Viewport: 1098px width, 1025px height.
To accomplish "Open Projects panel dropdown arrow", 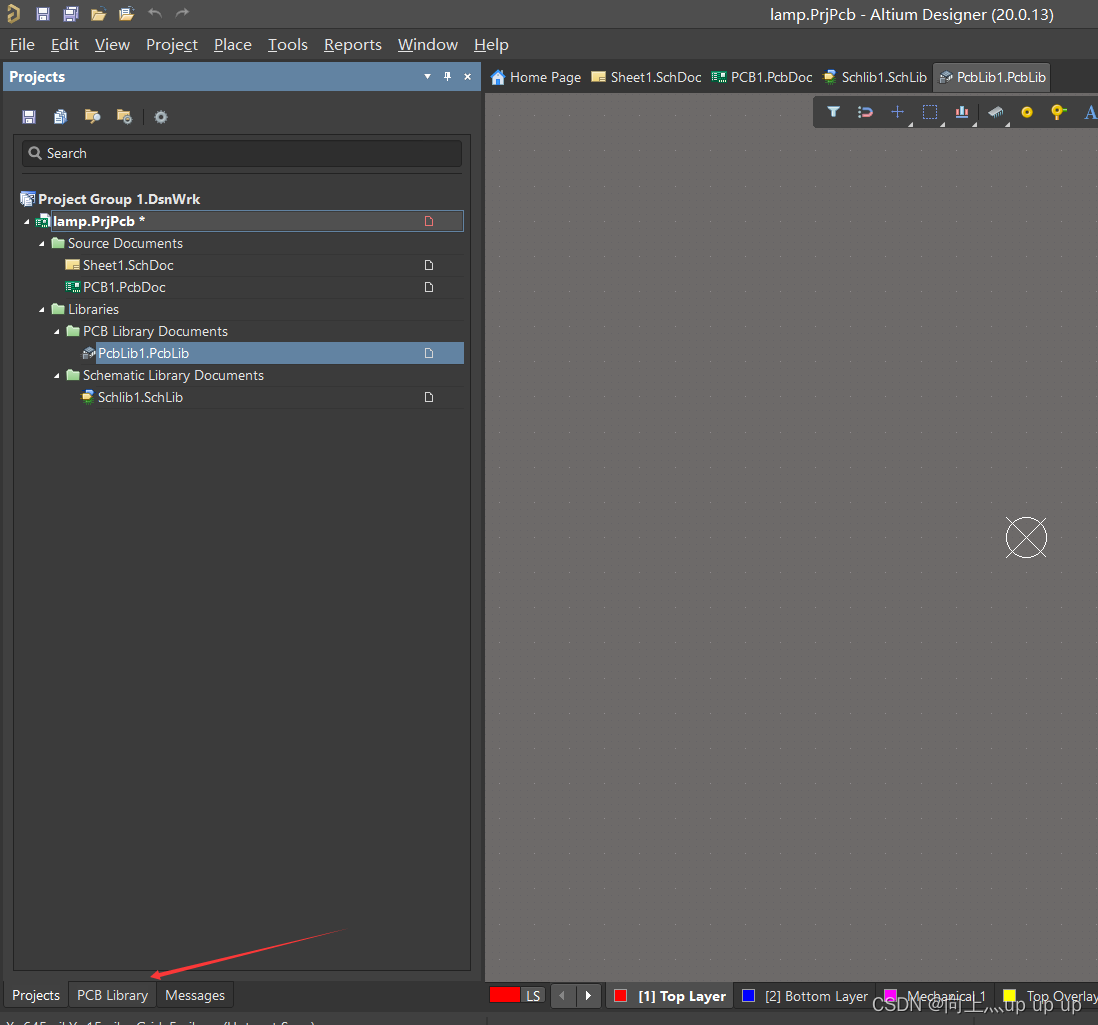I will [427, 76].
